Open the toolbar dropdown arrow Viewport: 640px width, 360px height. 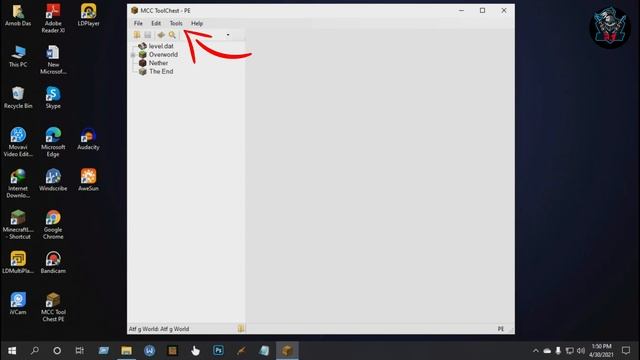click(228, 35)
